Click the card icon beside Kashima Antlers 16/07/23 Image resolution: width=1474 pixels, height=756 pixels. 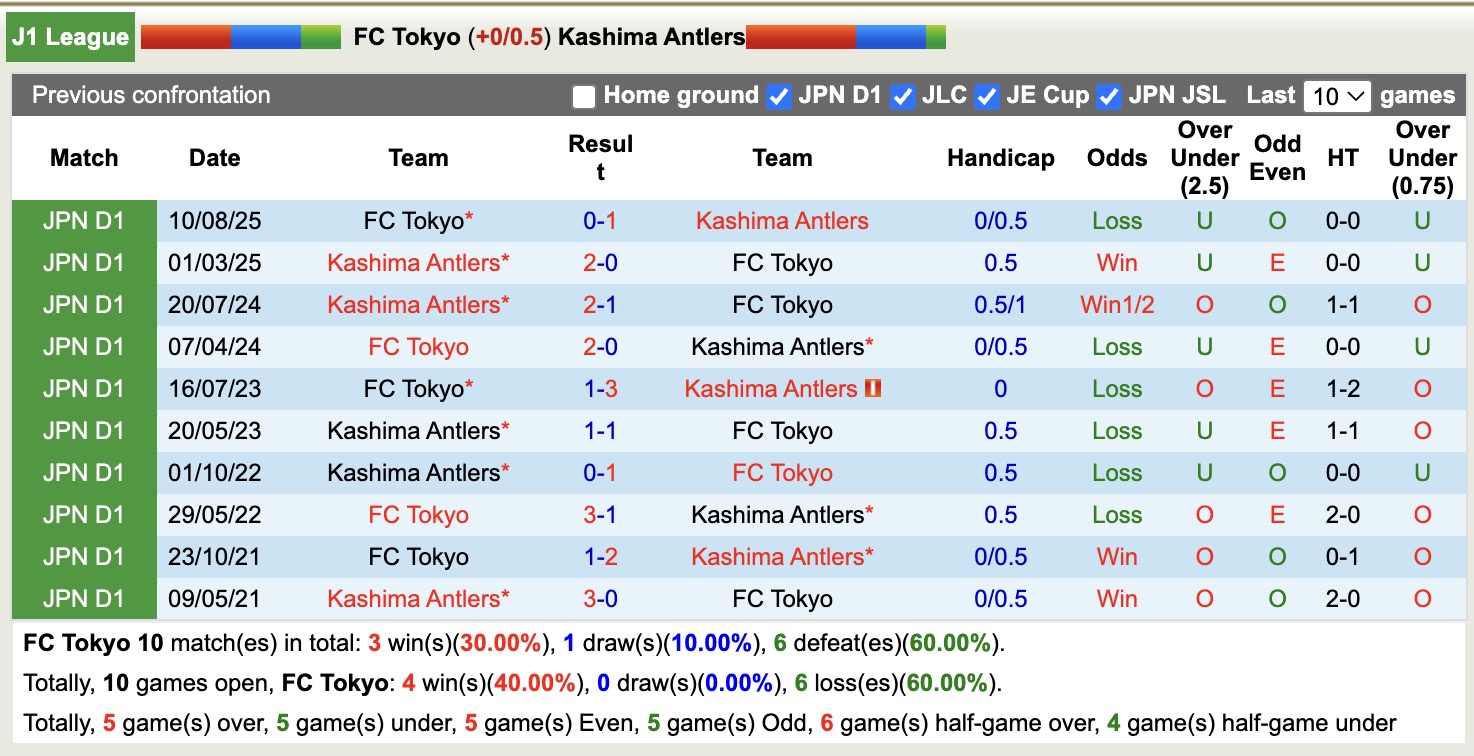tap(874, 388)
